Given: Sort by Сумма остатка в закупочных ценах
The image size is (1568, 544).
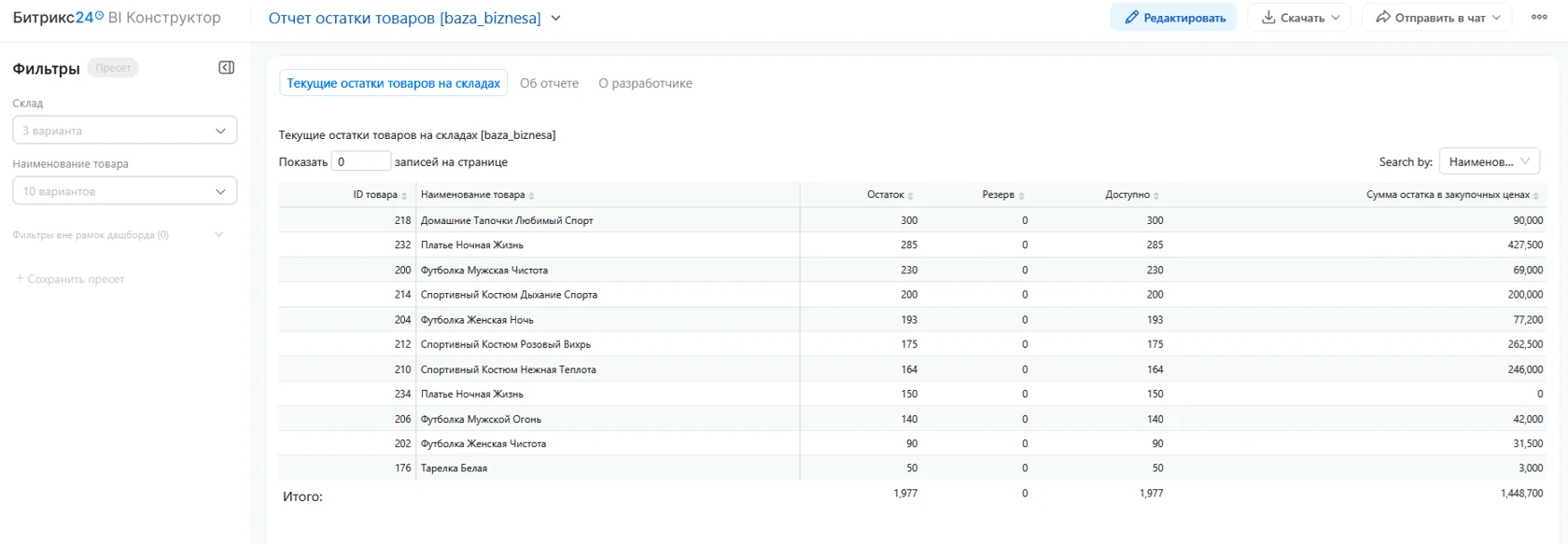Looking at the screenshot, I should point(1536,196).
